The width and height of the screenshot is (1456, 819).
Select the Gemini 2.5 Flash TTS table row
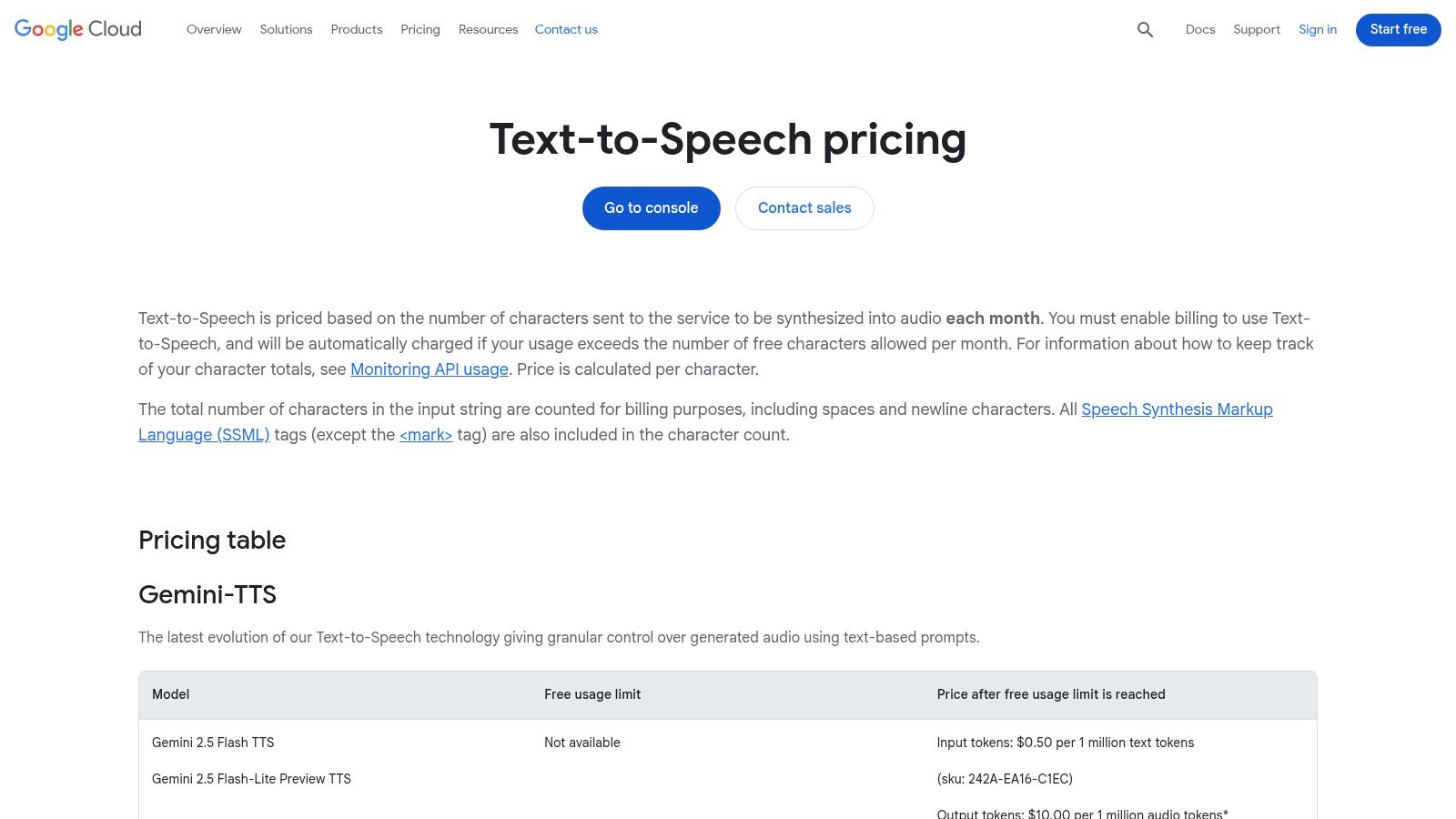pyautogui.click(x=213, y=743)
